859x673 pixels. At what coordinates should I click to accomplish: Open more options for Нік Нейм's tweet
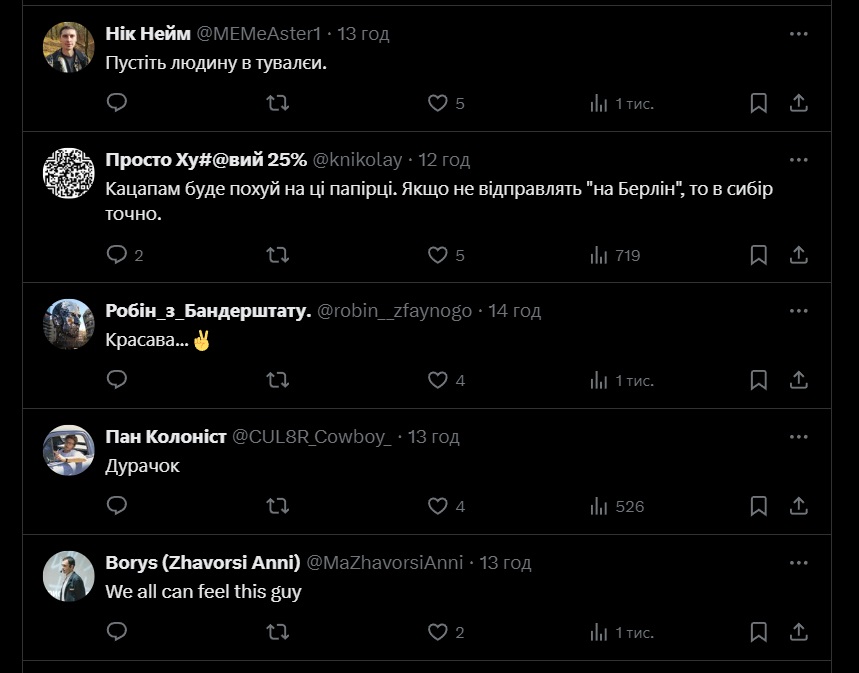click(798, 33)
